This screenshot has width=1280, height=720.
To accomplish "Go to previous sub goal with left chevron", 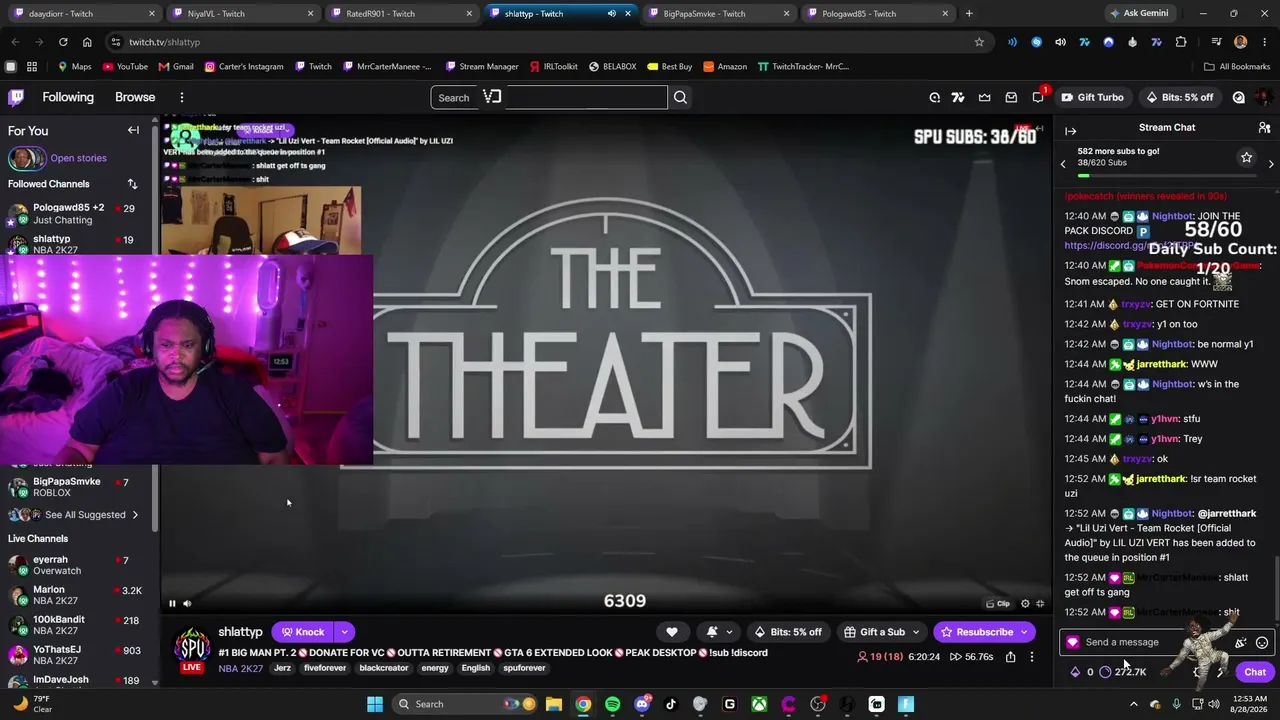I will click(1063, 163).
